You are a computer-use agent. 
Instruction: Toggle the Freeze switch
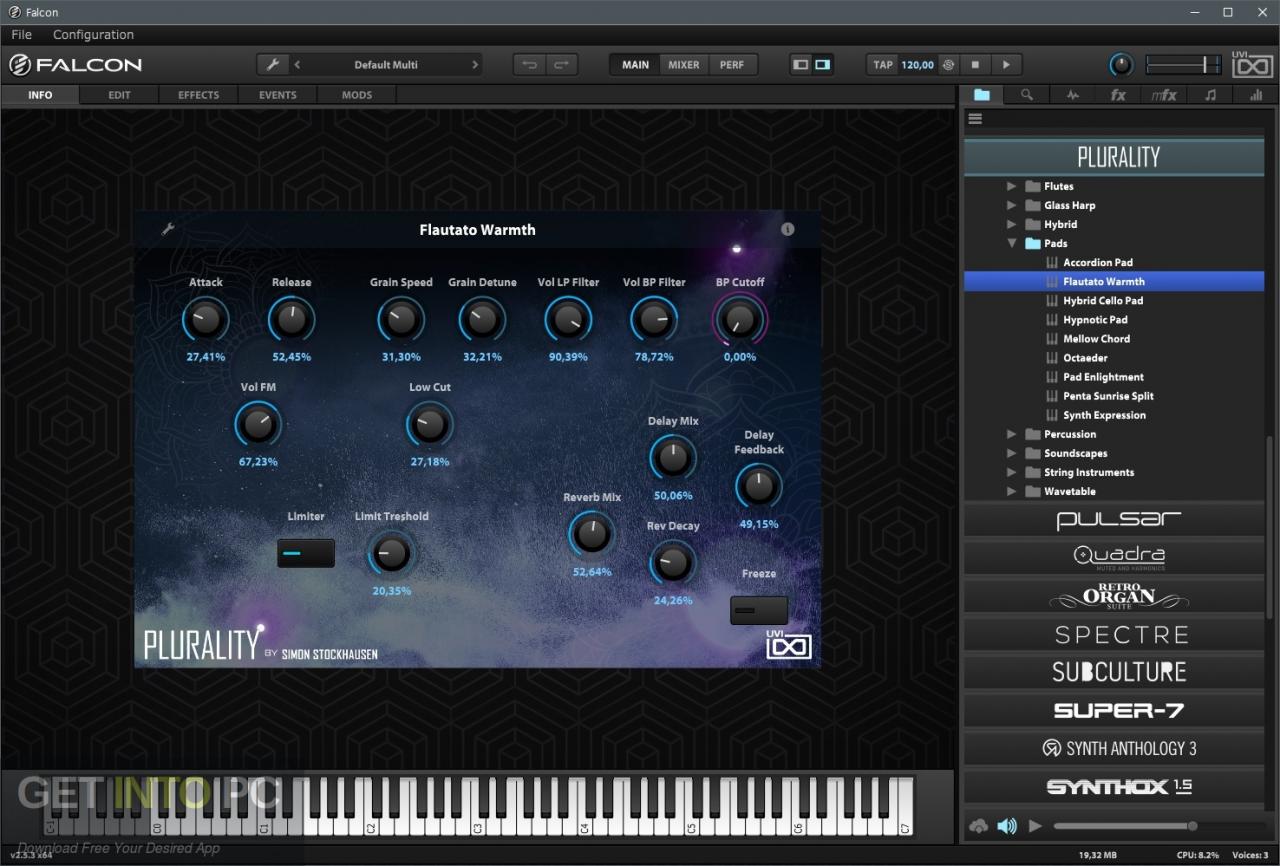759,610
